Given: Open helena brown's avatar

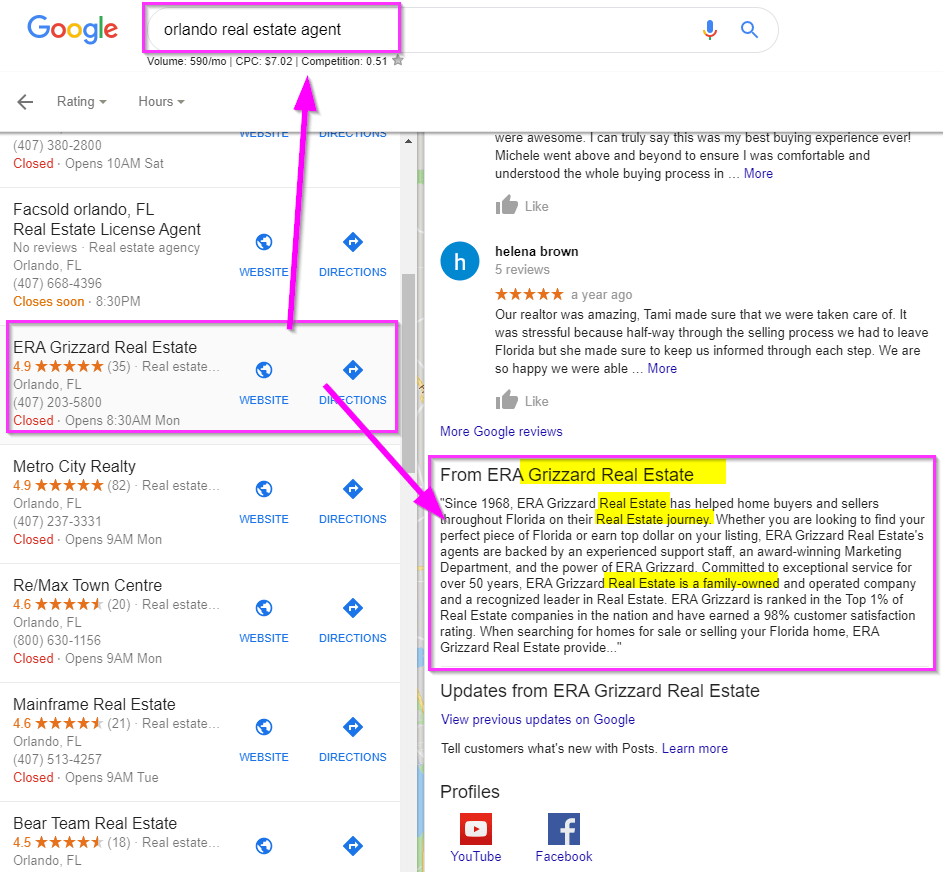Looking at the screenshot, I should [460, 262].
